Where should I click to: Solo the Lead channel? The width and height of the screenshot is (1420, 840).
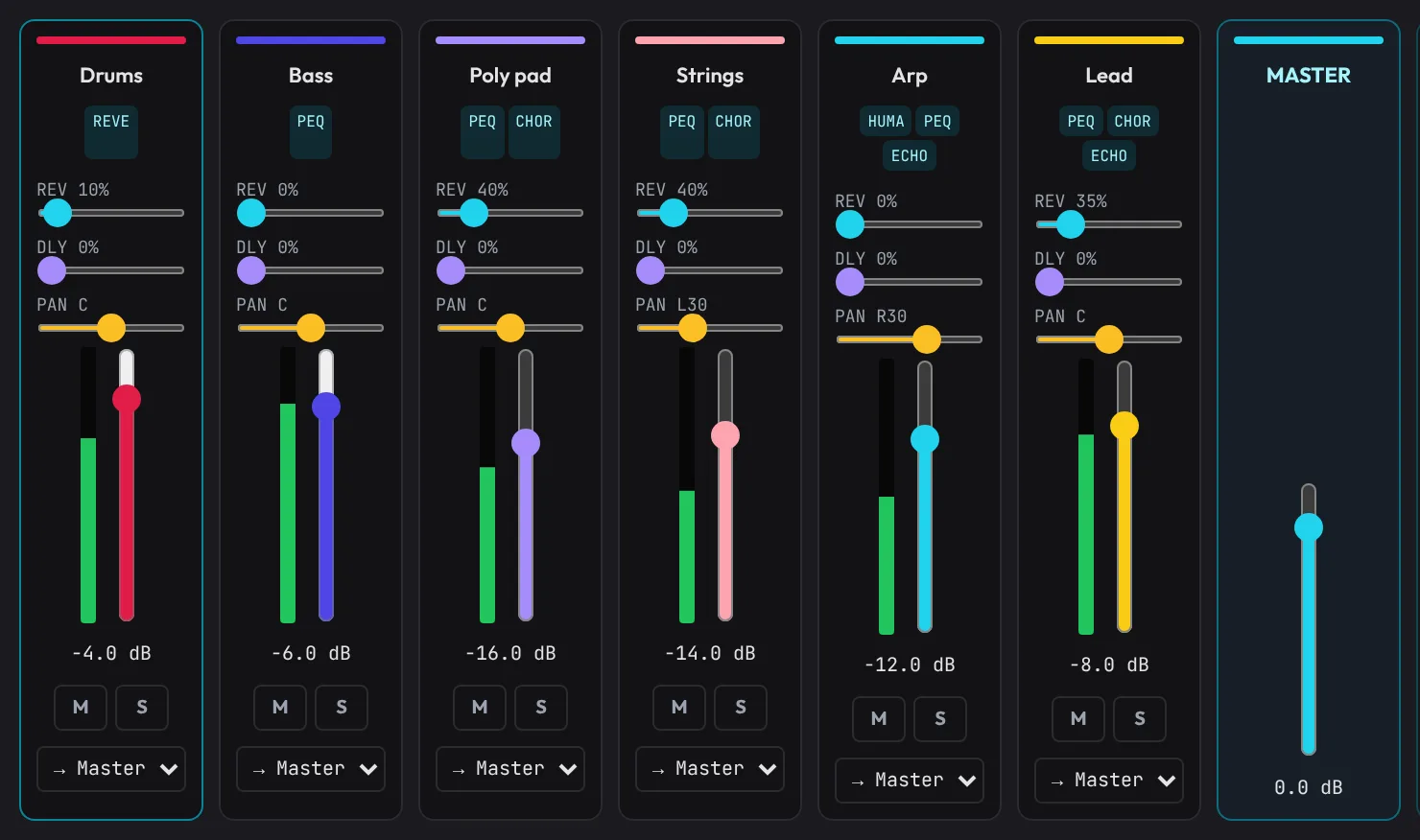[1140, 719]
